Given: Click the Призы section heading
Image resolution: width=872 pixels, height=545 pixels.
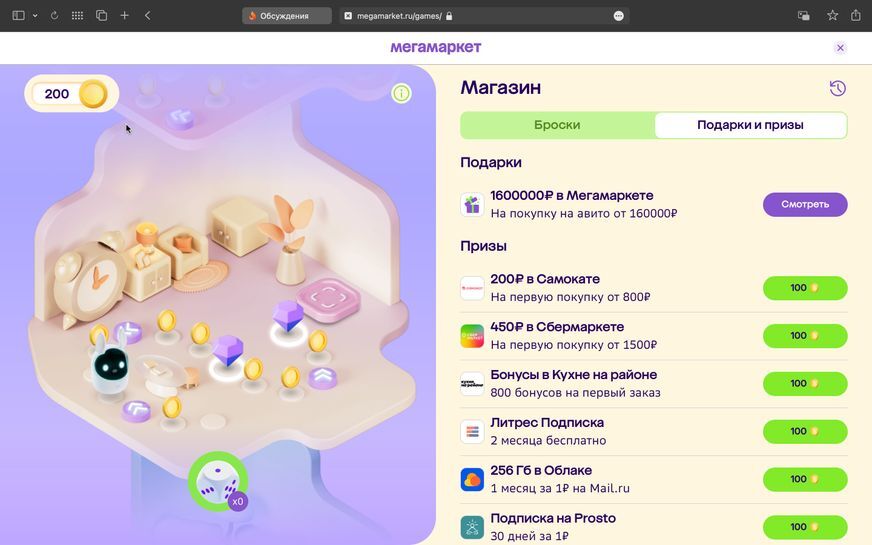Looking at the screenshot, I should click(x=483, y=246).
